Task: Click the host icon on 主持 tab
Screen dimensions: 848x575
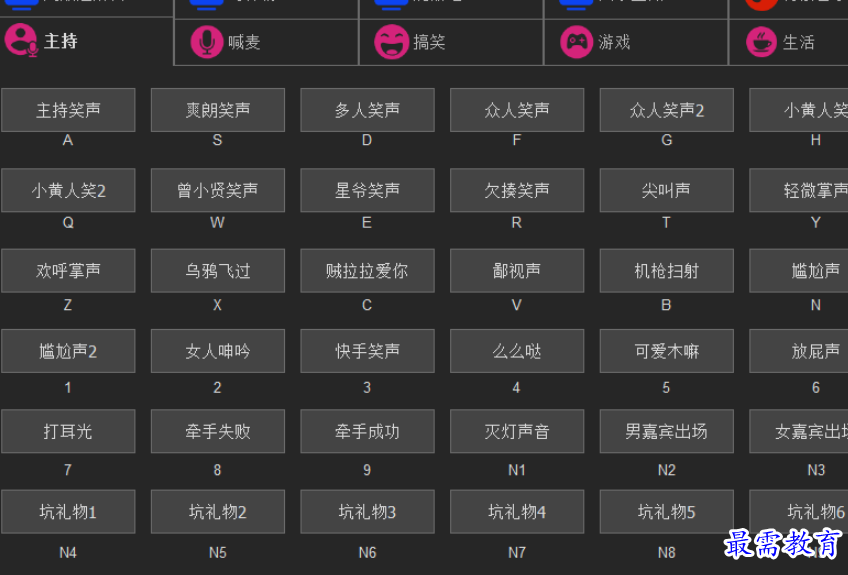Action: [x=21, y=41]
